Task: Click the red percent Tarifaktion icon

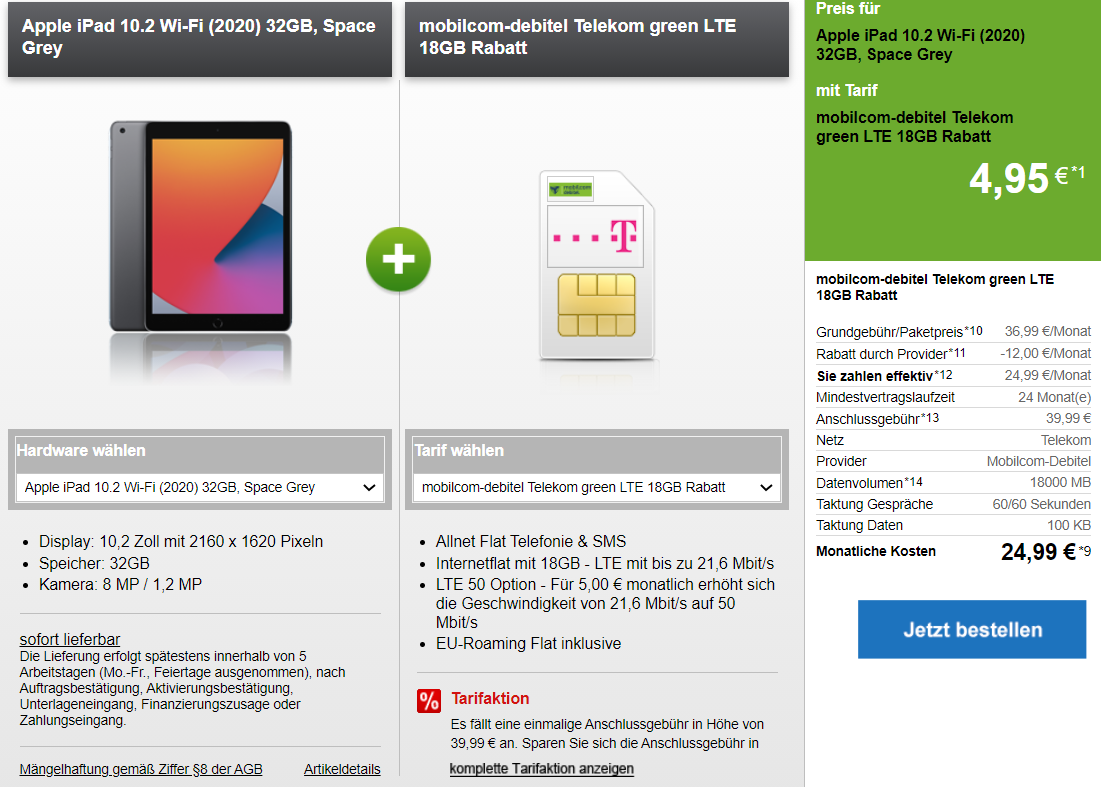Action: coord(428,700)
